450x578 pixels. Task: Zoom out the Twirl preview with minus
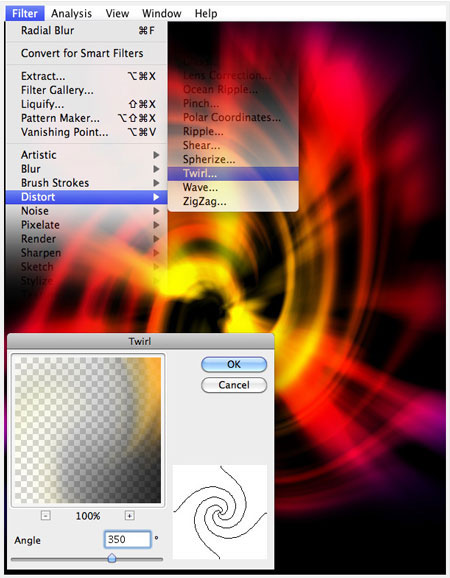click(45, 515)
